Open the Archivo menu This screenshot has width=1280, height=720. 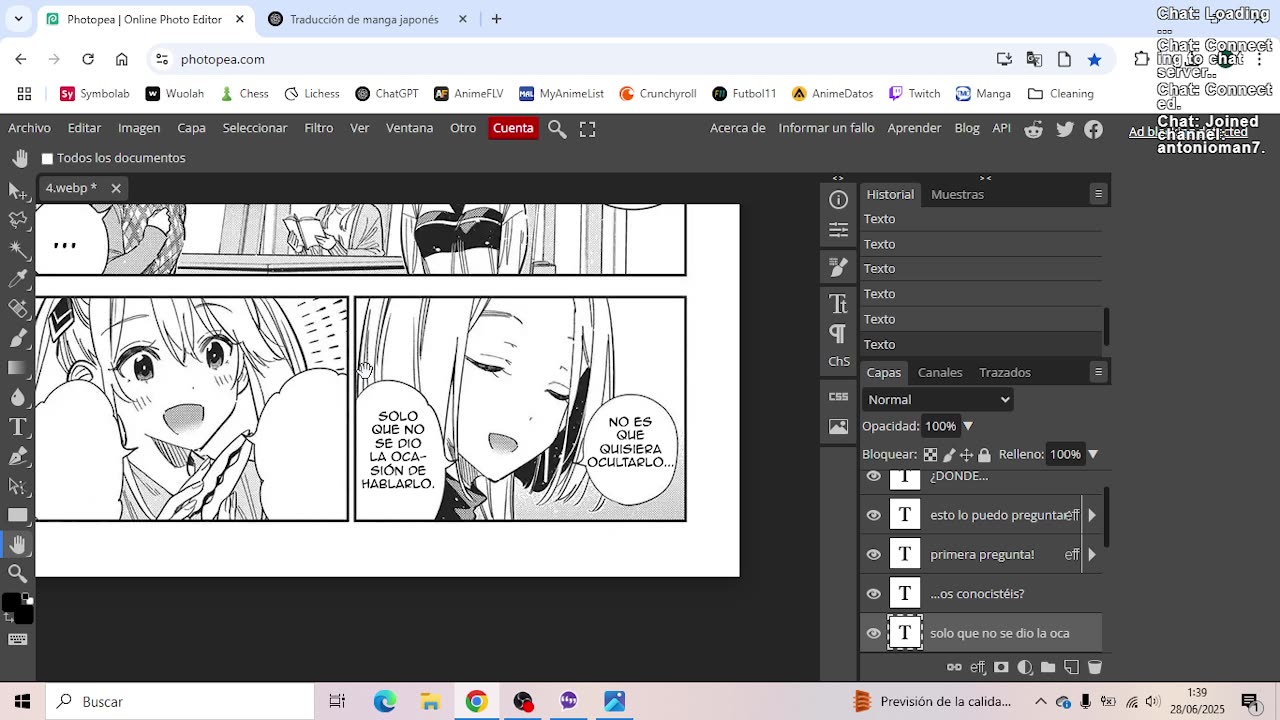point(30,128)
